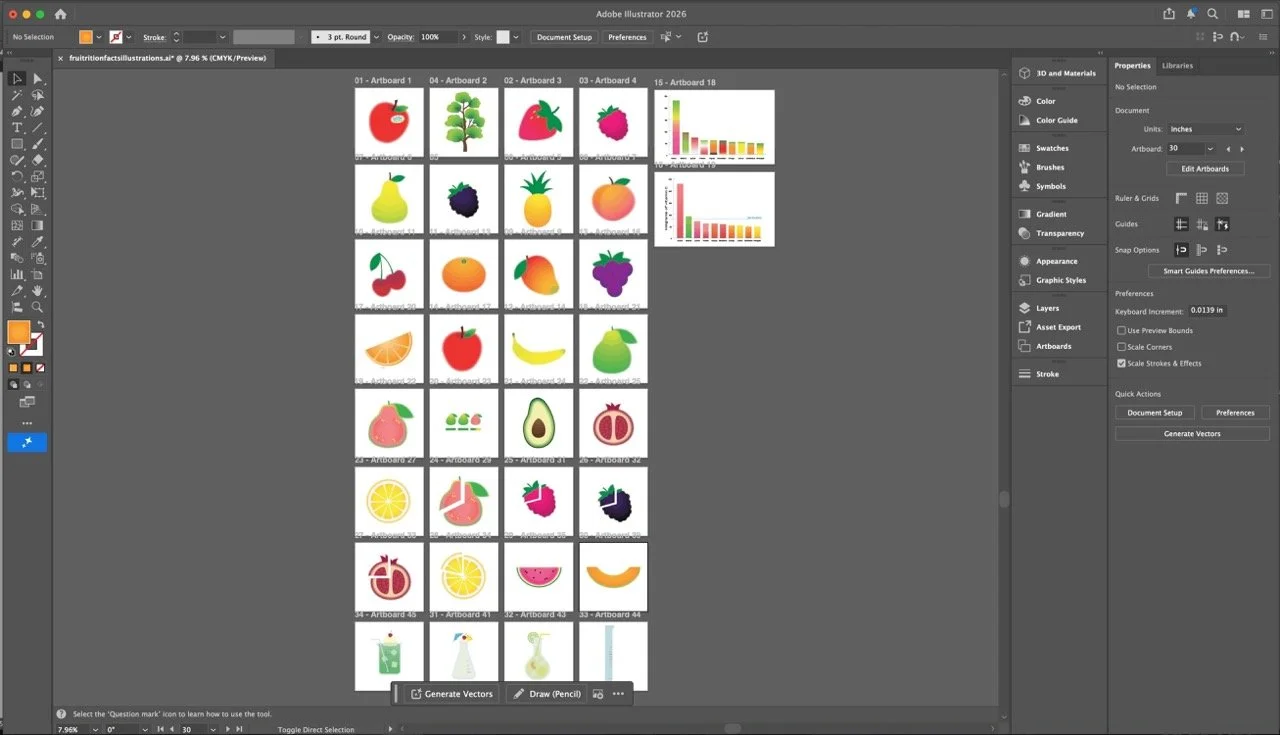Click the Edit Artboards button

(1205, 168)
